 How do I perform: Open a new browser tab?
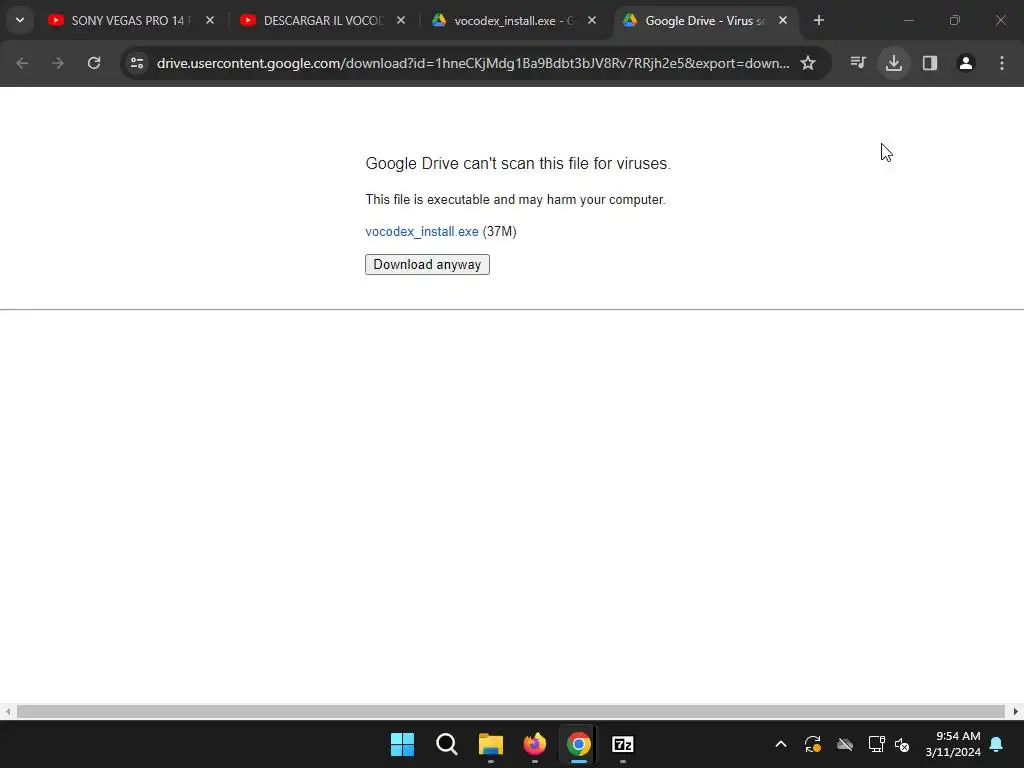(819, 21)
